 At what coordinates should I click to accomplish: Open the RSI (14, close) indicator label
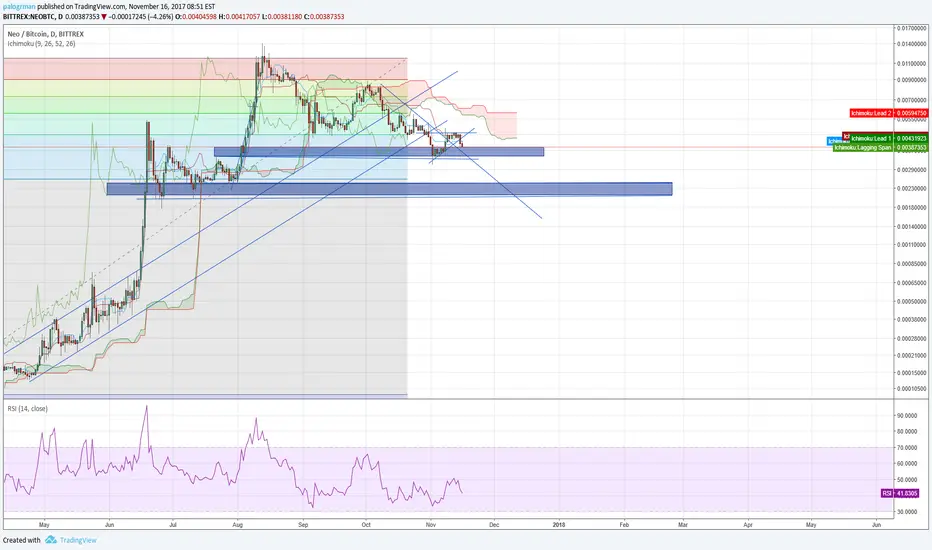coord(27,408)
